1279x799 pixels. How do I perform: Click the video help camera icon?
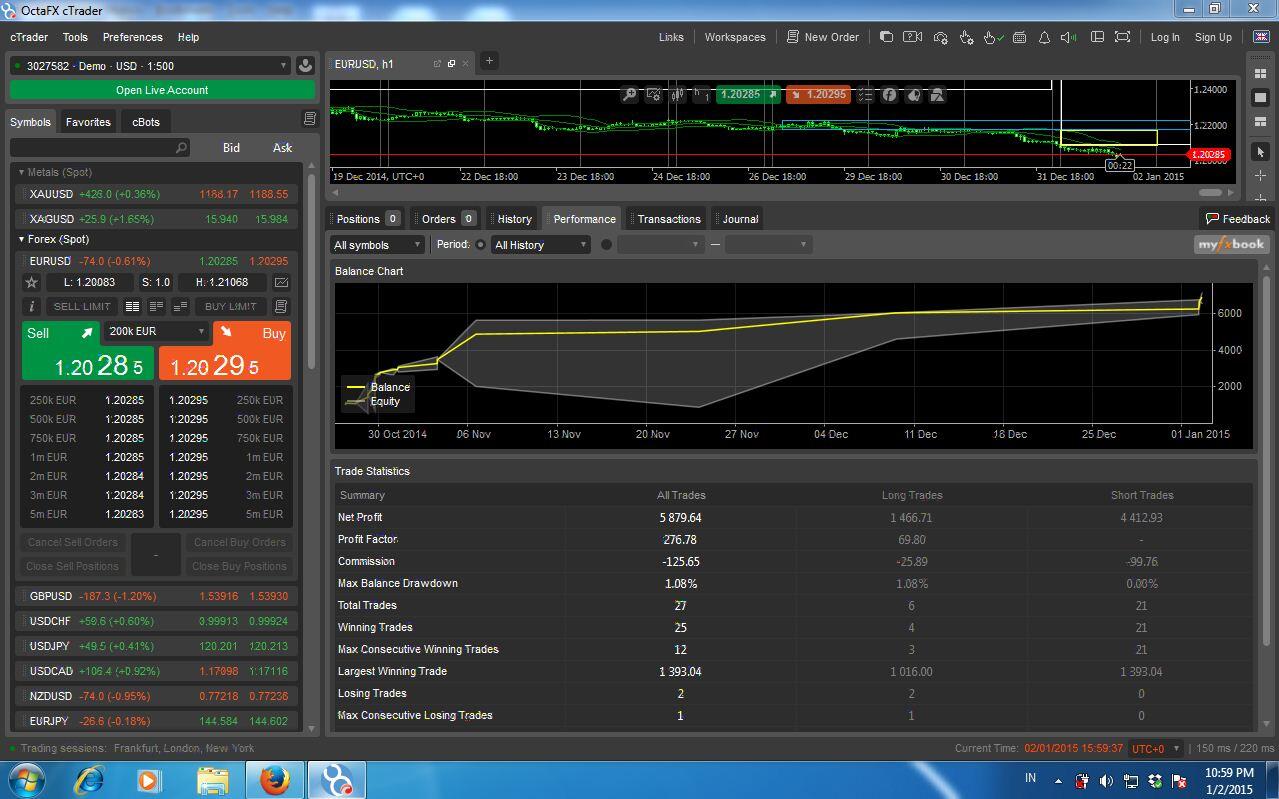912,37
